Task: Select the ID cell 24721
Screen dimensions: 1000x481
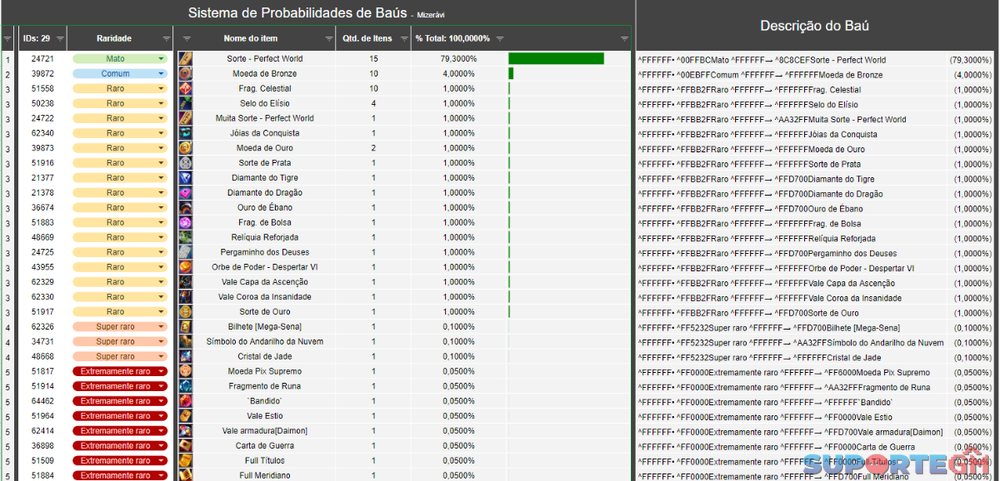Action: [42, 59]
